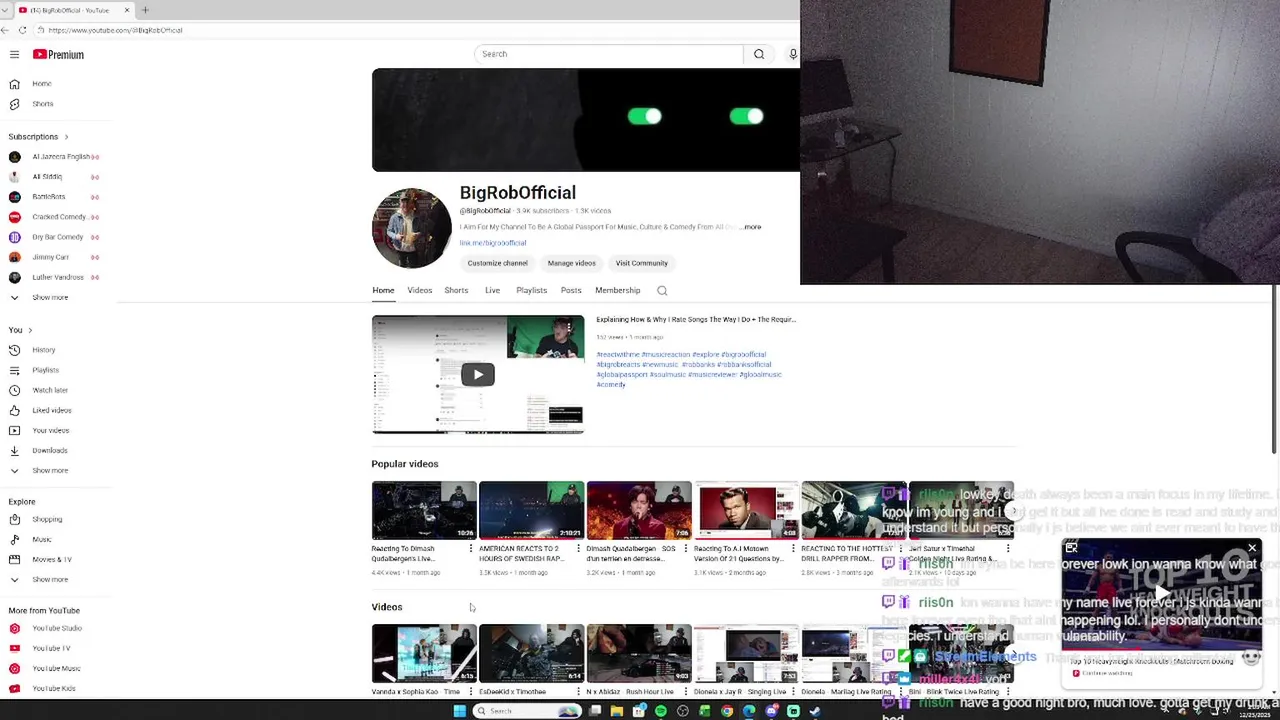Open Subscriptions section chevron header

39,137
